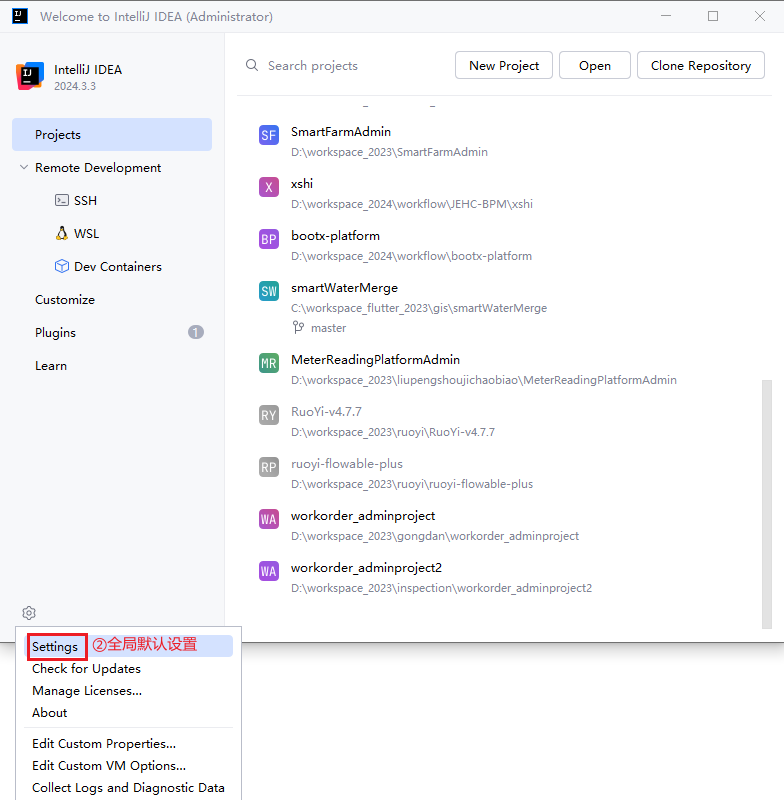784x800 pixels.
Task: Open the MeterReadingPlatformAdmin project
Action: pyautogui.click(x=375, y=360)
